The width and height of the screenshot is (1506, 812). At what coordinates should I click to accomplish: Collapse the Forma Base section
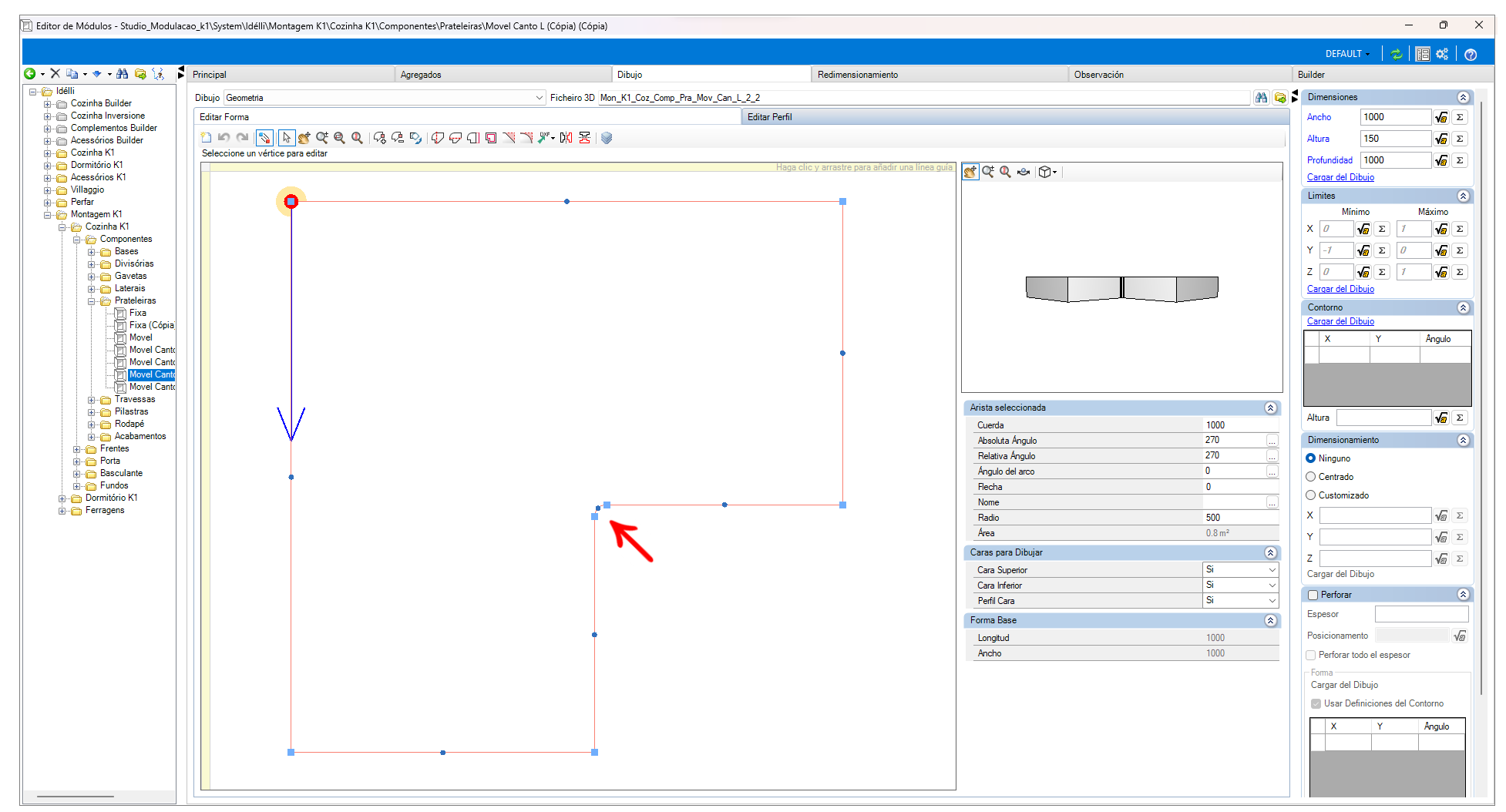tap(1271, 620)
